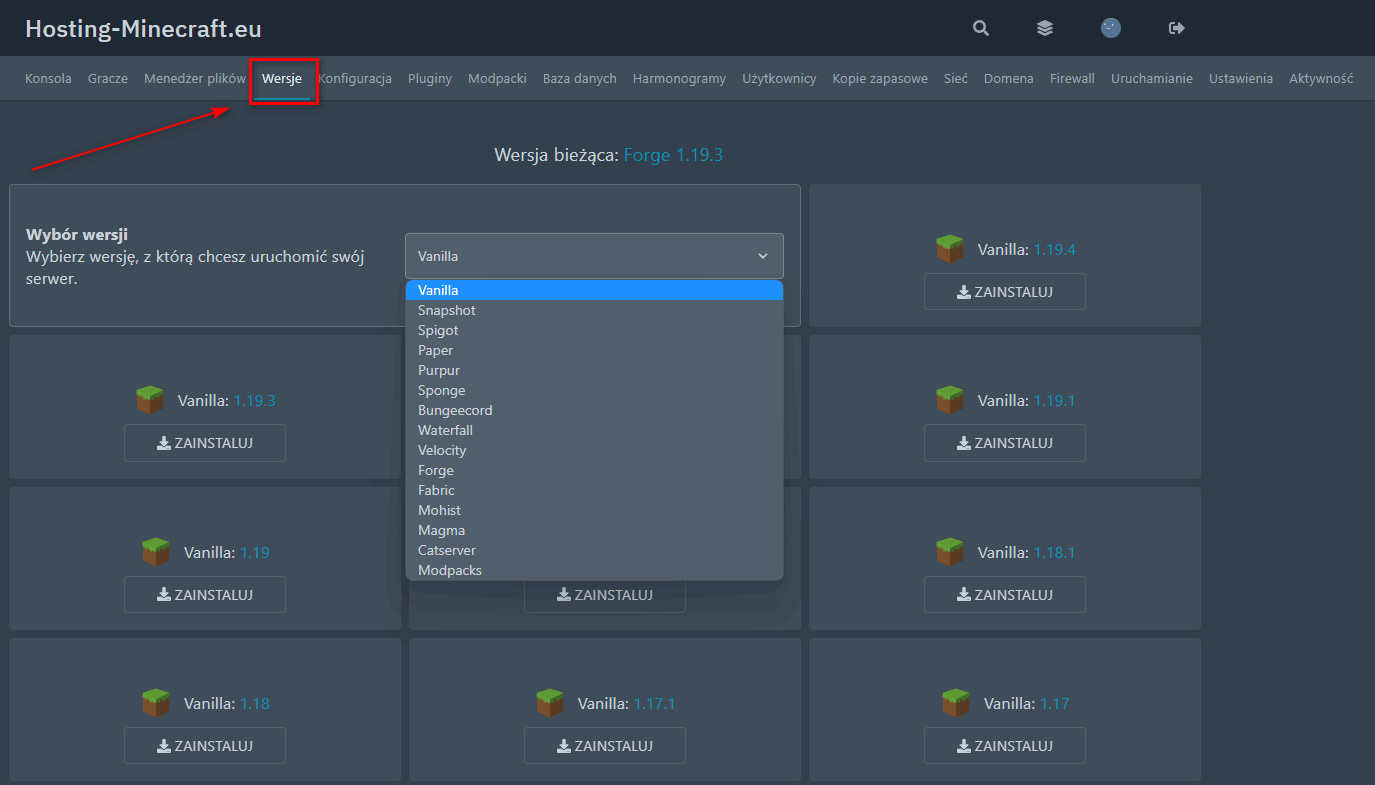
Task: Open the Uruchamianie tab
Action: [x=1152, y=78]
